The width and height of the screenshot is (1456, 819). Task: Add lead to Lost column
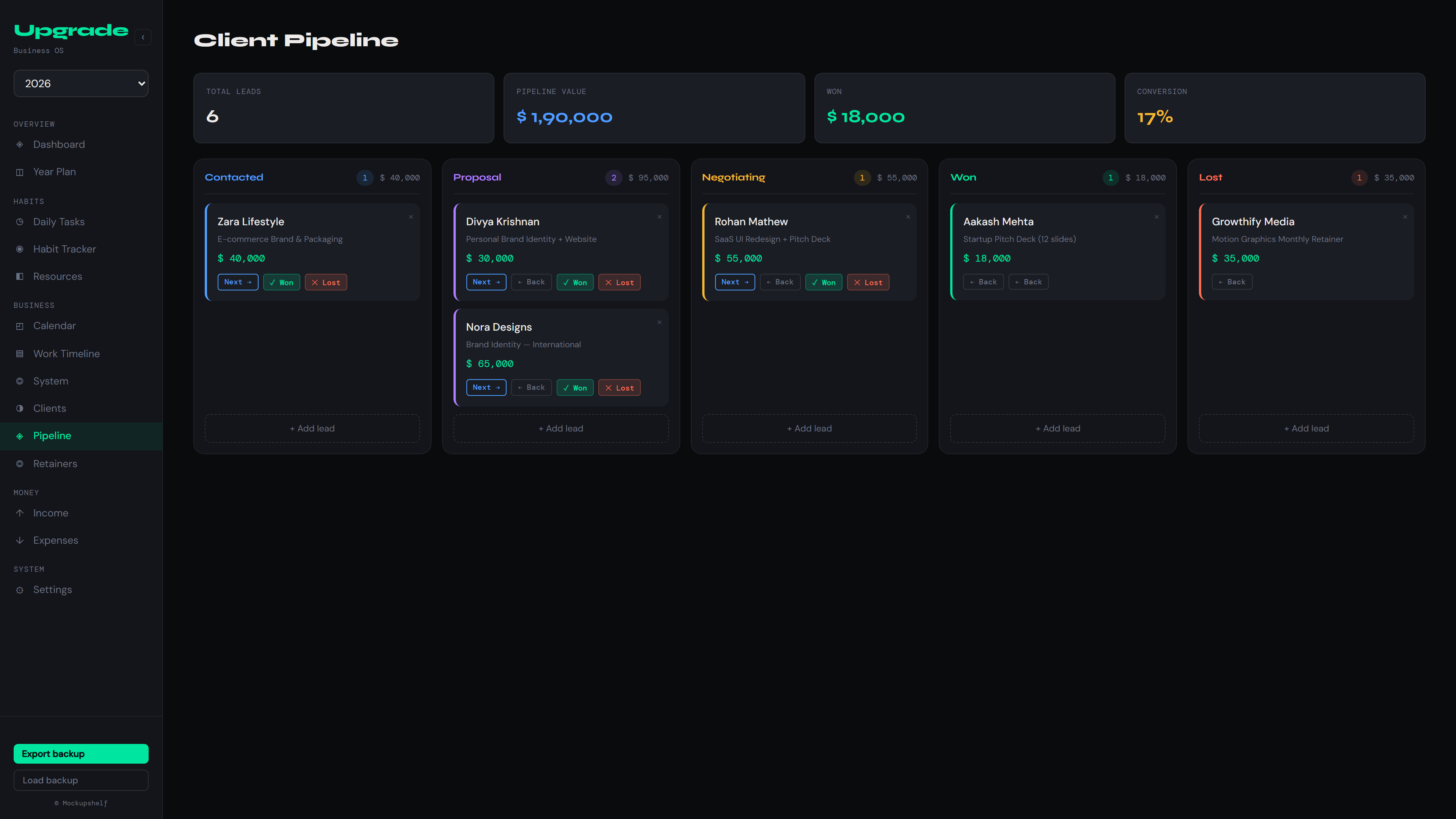(1306, 428)
